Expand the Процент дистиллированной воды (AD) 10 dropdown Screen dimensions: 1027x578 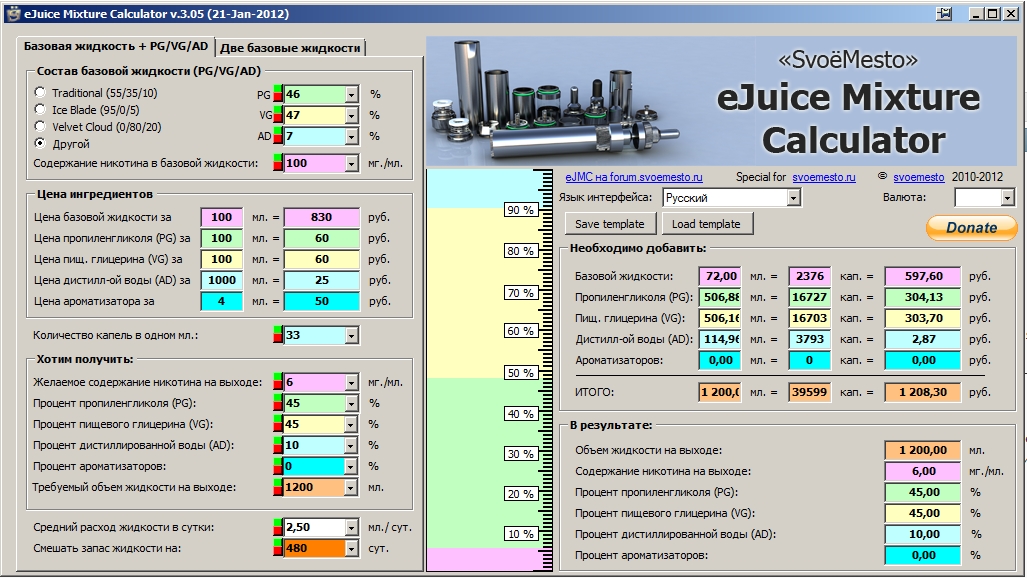352,445
